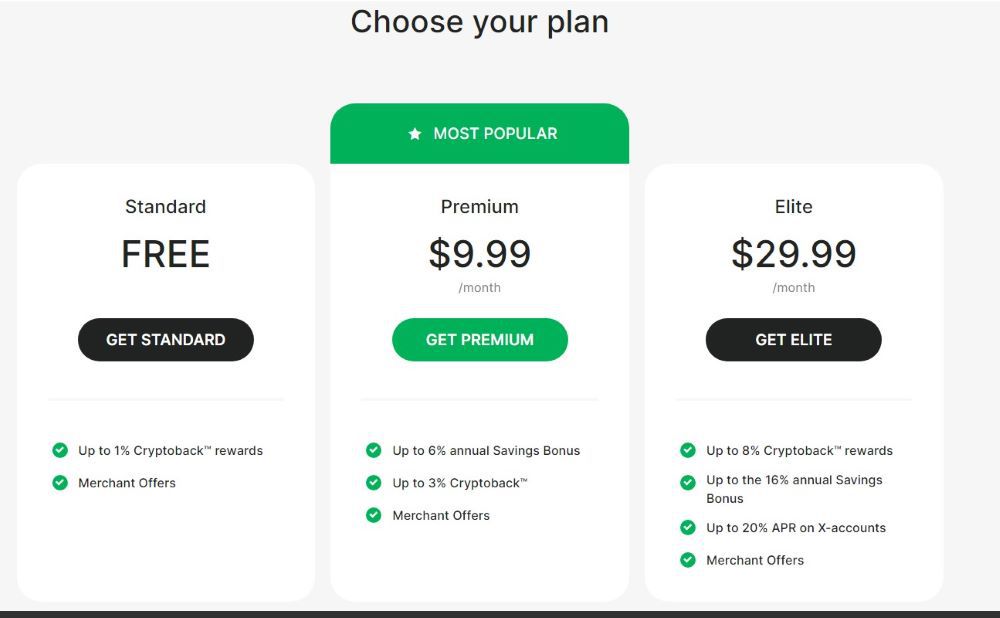Click the Choose your plan heading
This screenshot has height=618, width=1000.
[480, 21]
